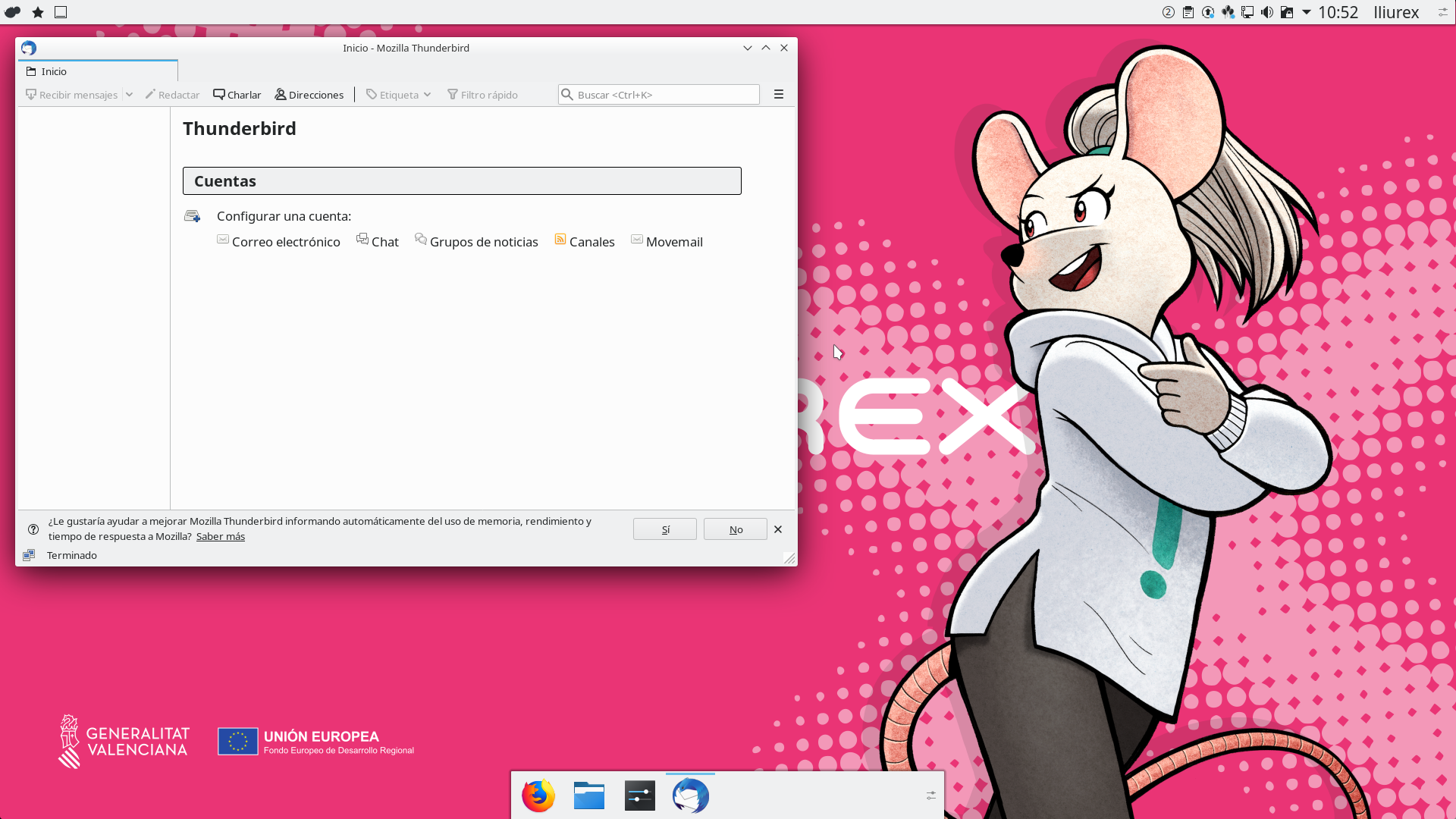Open the LliureX application launcher menu
Image resolution: width=1456 pixels, height=819 pixels.
click(x=13, y=12)
